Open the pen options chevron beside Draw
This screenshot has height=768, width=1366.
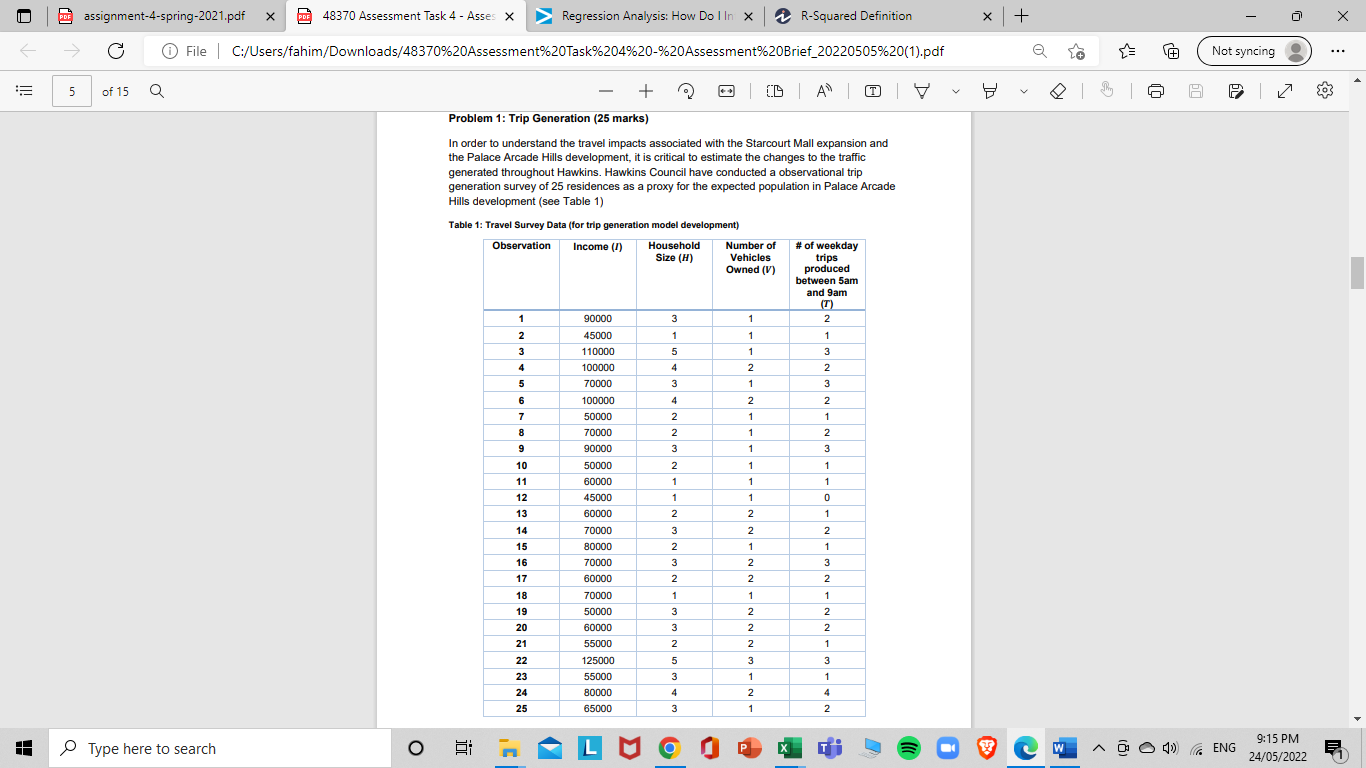[954, 91]
